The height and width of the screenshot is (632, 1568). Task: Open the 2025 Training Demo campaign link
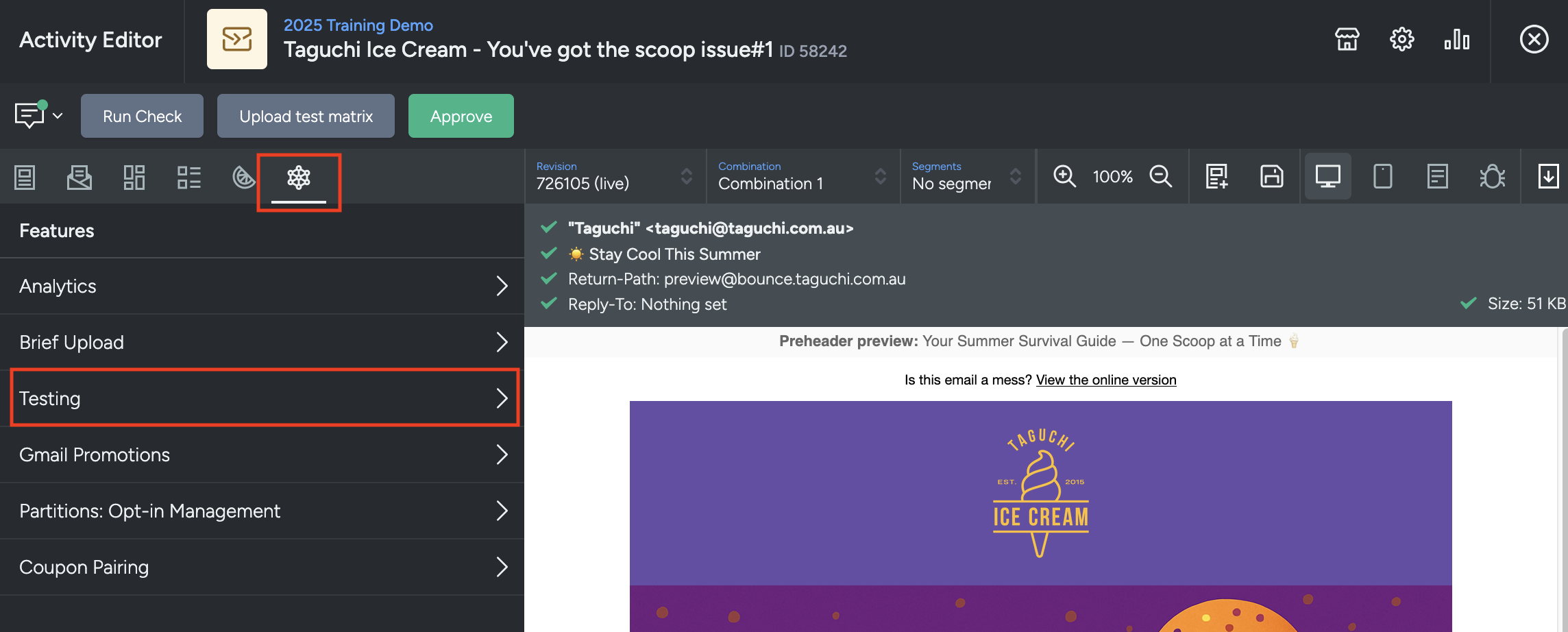pos(358,25)
